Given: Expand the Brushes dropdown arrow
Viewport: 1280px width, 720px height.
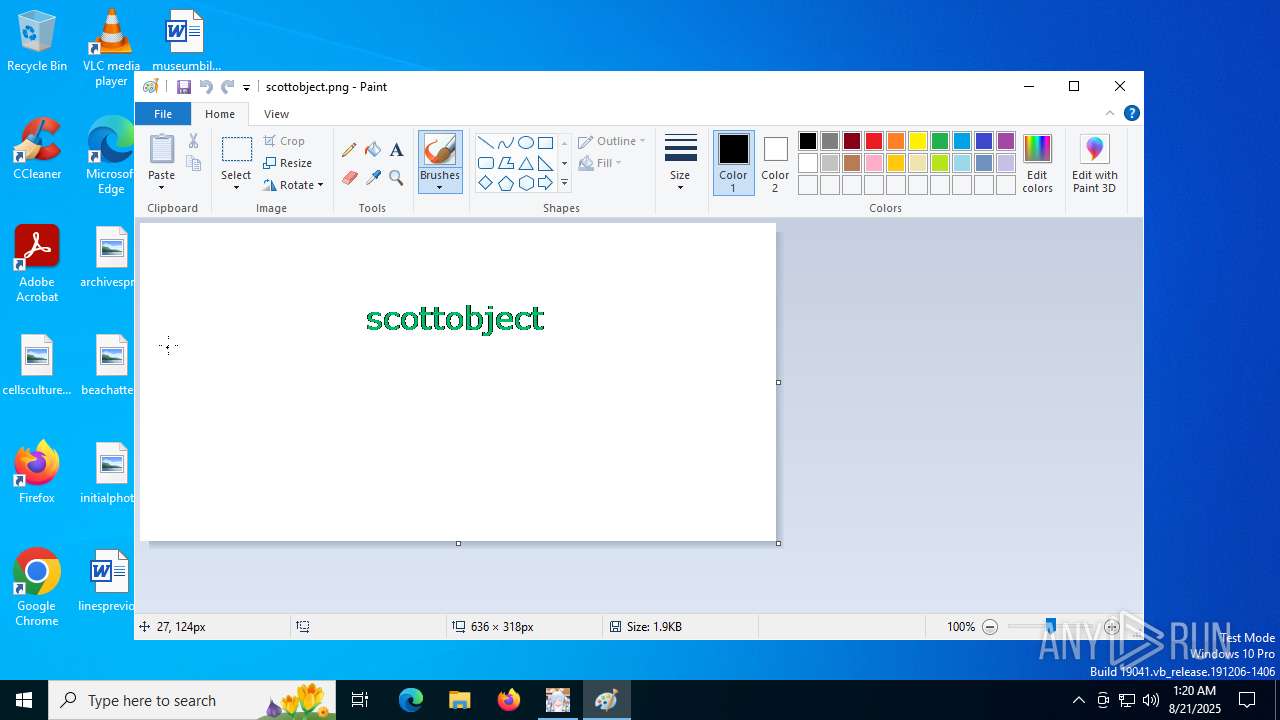Looking at the screenshot, I should (440, 187).
